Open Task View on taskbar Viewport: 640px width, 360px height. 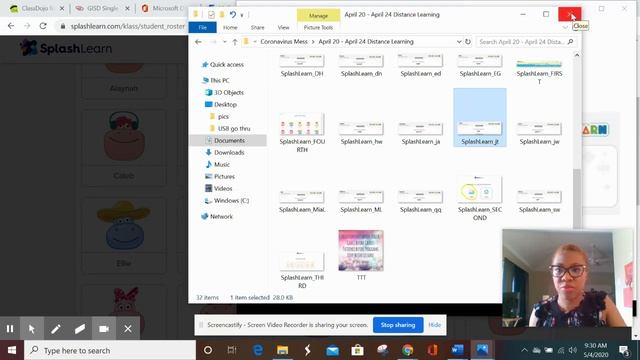pos(232,350)
